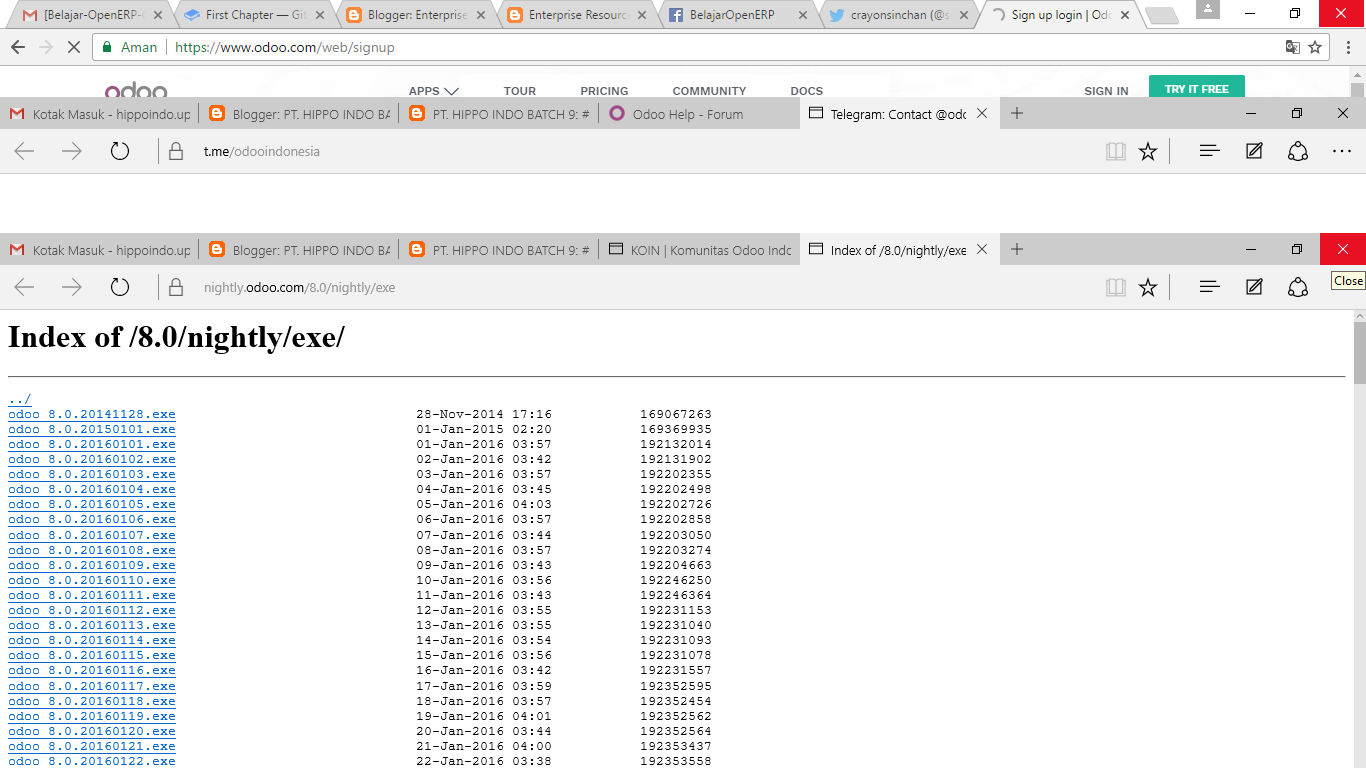
Task: Switch to First Chapter Chrome tab
Action: (253, 15)
